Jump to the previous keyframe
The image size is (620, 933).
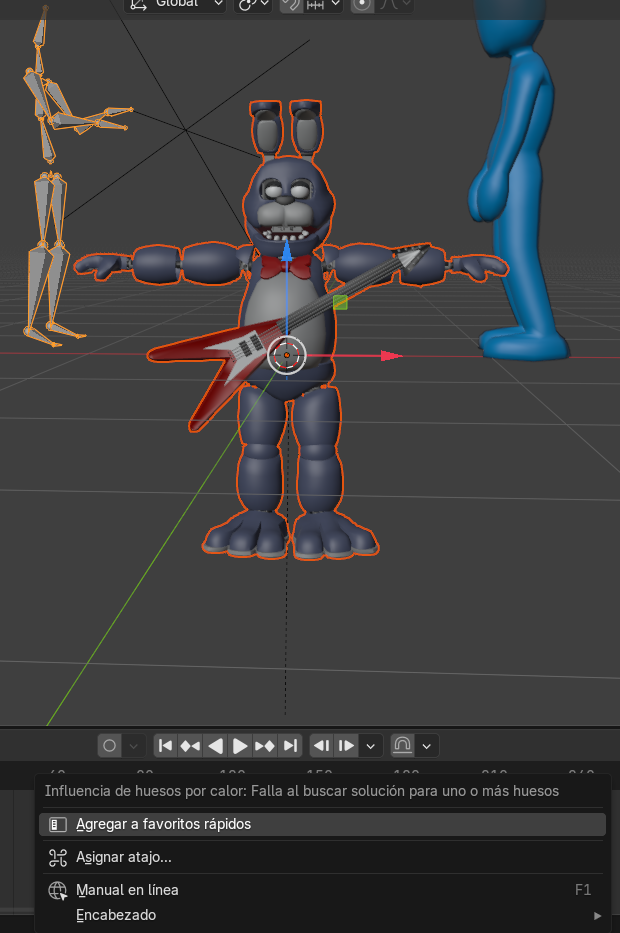[x=190, y=746]
